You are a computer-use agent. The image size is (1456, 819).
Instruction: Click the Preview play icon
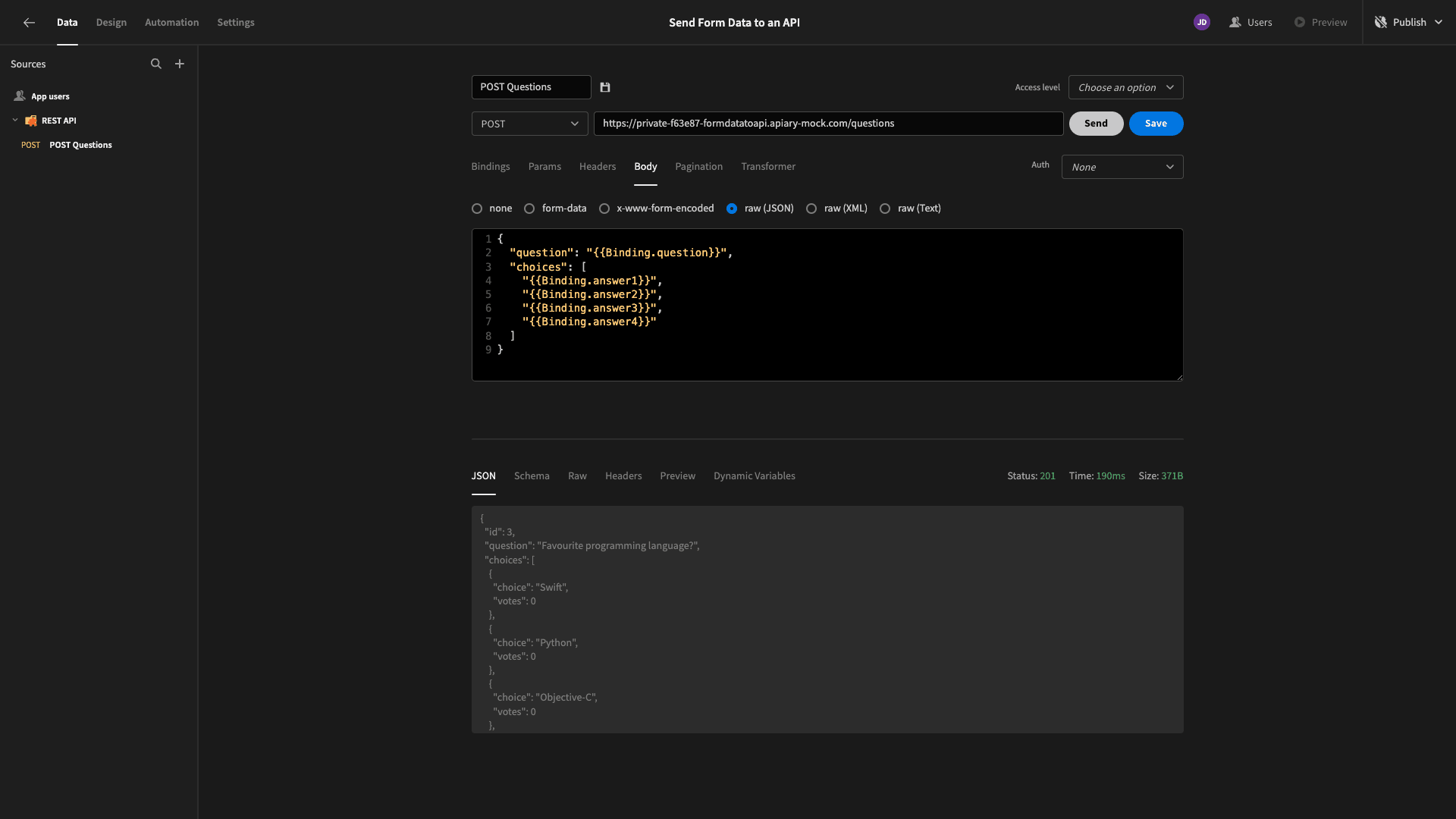click(x=1300, y=23)
